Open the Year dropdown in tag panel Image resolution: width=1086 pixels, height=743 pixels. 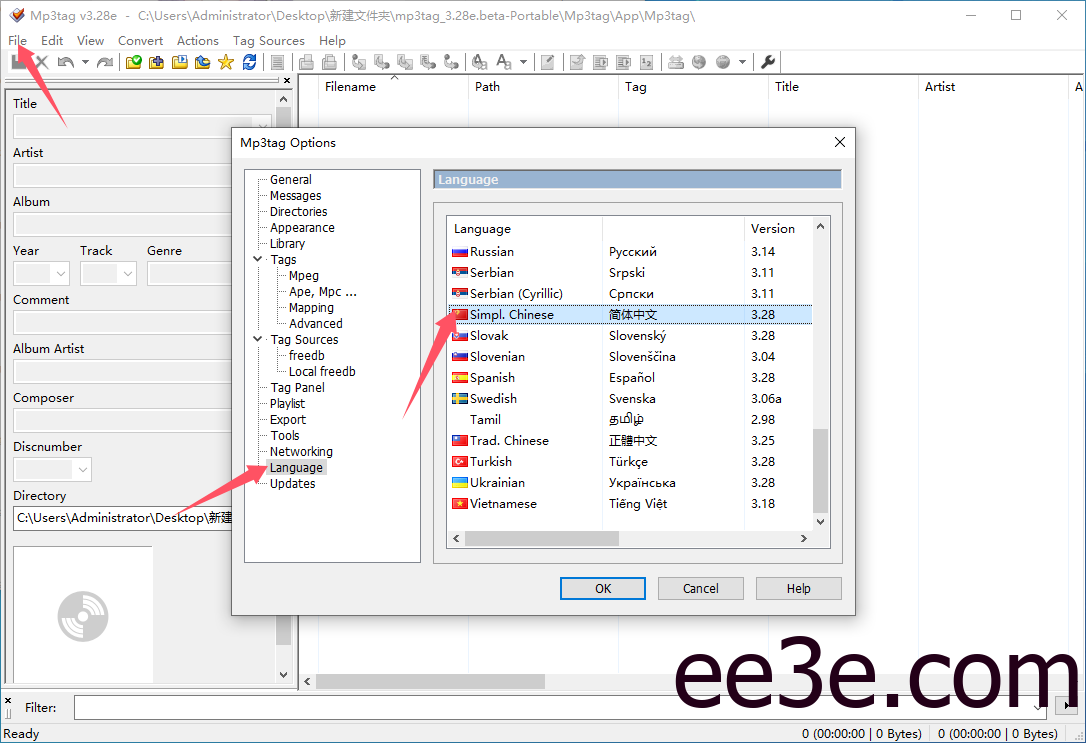59,273
